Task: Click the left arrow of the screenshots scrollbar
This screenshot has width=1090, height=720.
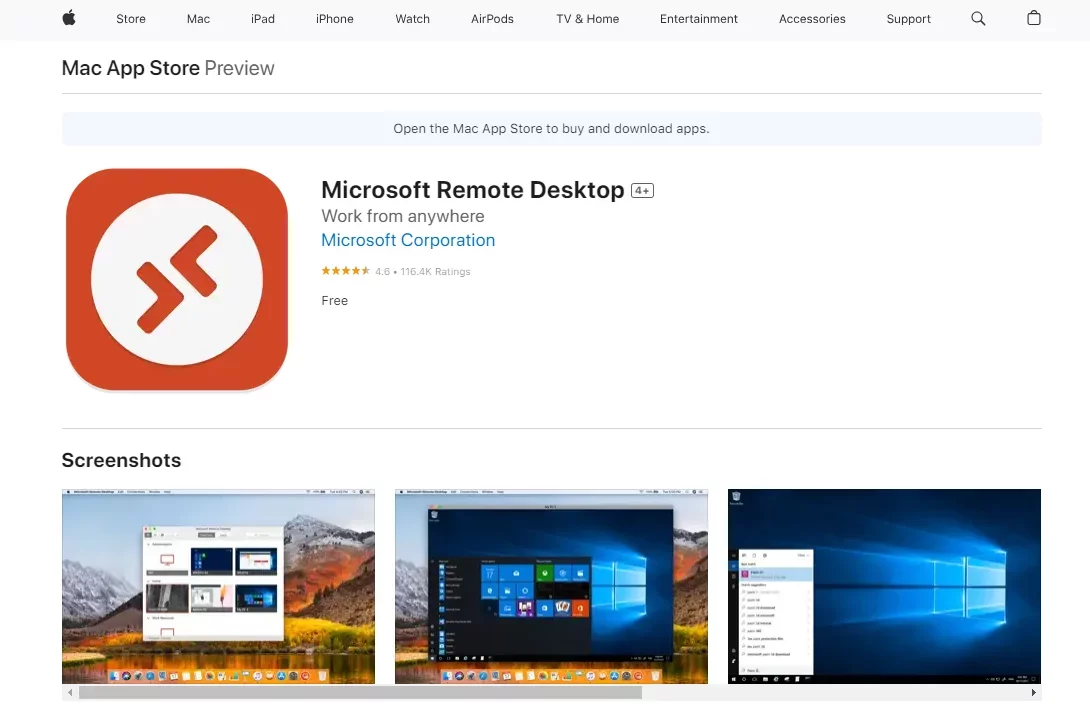Action: pyautogui.click(x=70, y=693)
